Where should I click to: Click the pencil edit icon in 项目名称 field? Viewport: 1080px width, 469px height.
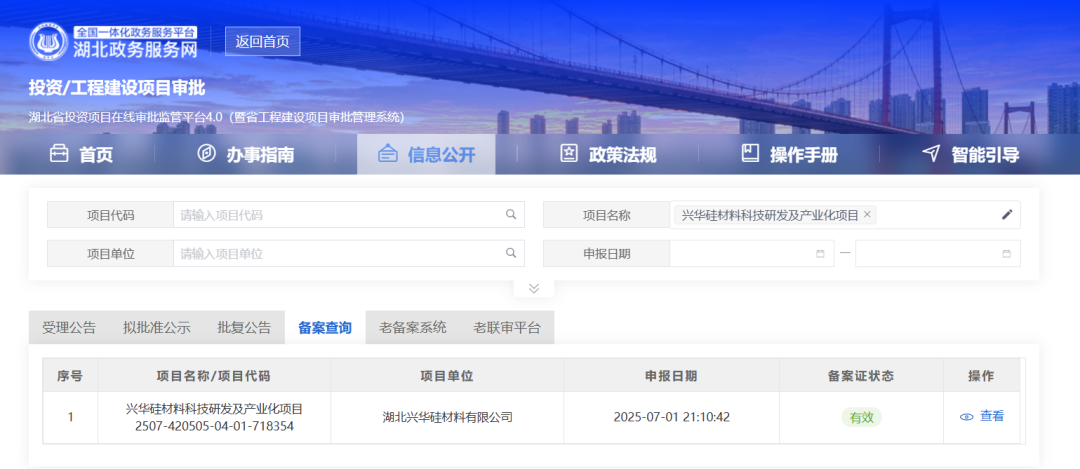(x=1006, y=215)
